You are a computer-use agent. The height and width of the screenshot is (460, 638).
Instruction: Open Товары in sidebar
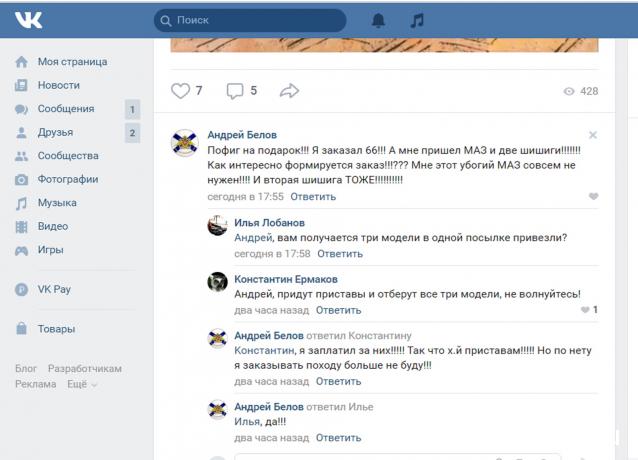coord(56,329)
